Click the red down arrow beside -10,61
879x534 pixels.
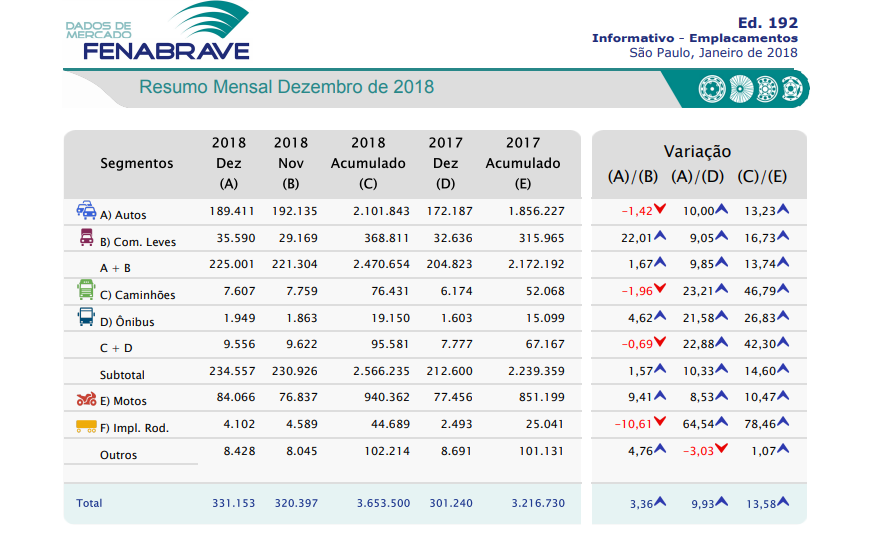(661, 423)
